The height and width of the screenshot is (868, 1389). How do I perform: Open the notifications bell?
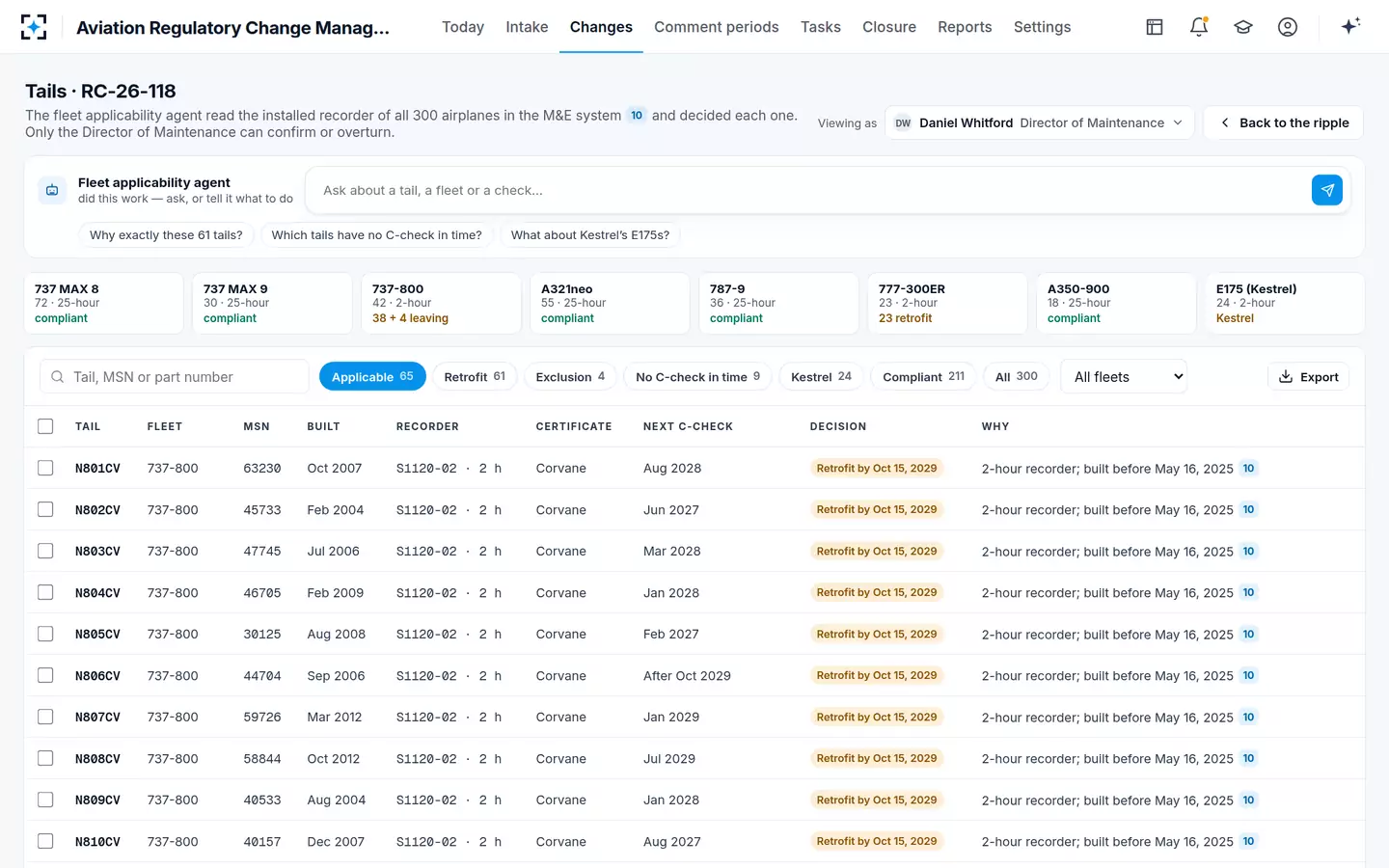(1199, 27)
